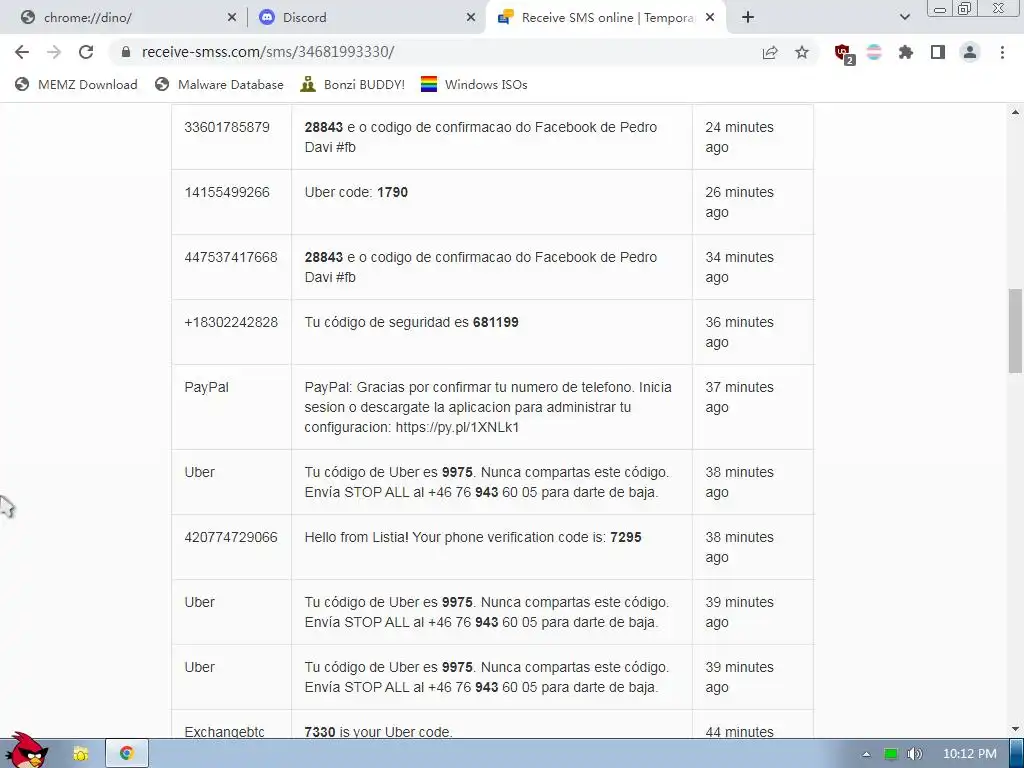Click the 7330 is your Uber code message

378,731
